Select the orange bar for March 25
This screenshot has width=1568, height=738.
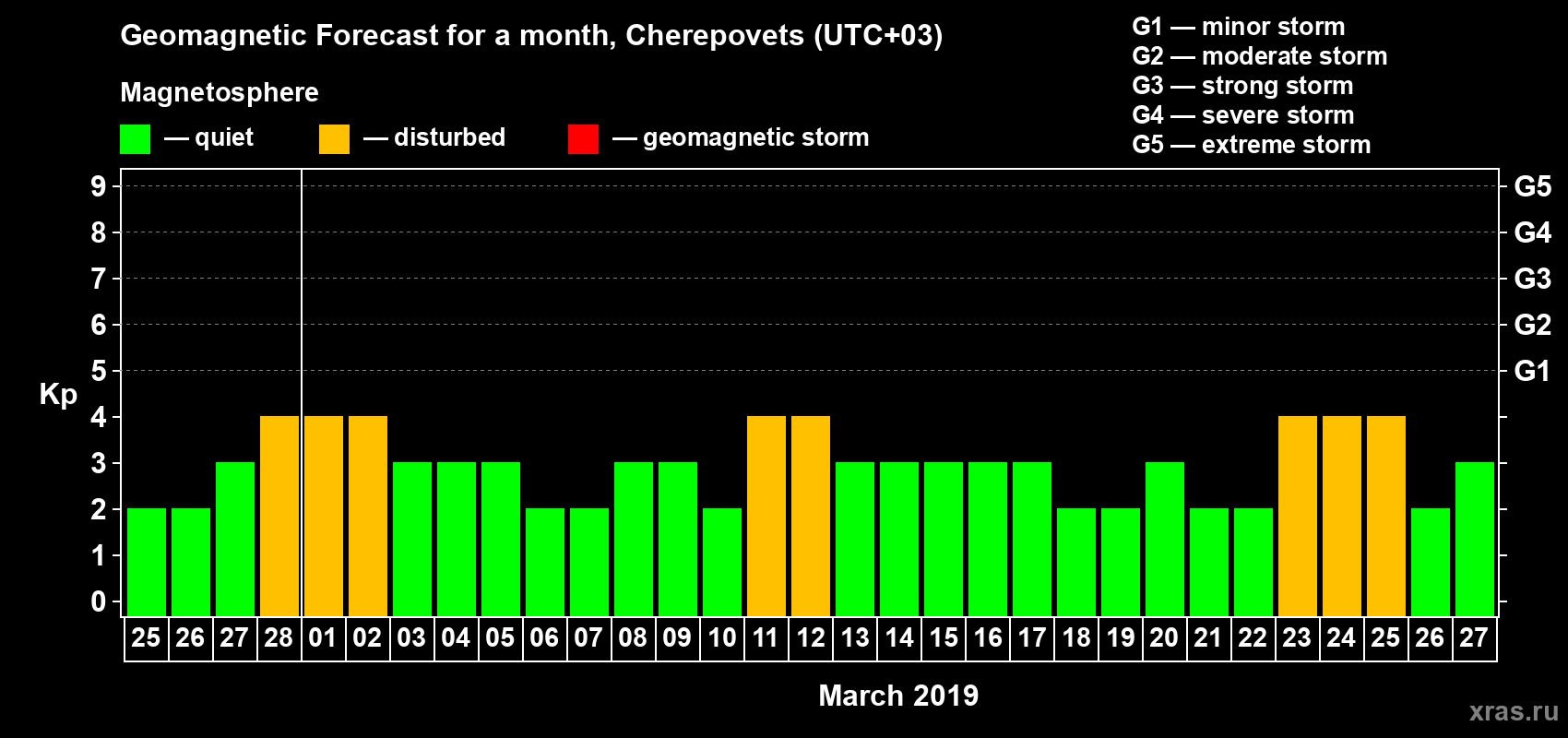[x=1386, y=516]
